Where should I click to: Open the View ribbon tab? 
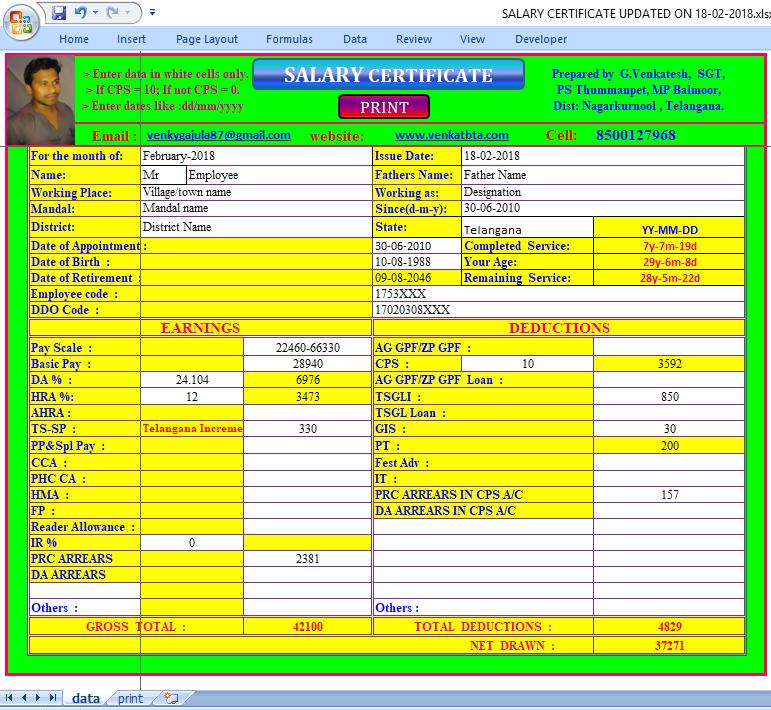[473, 39]
